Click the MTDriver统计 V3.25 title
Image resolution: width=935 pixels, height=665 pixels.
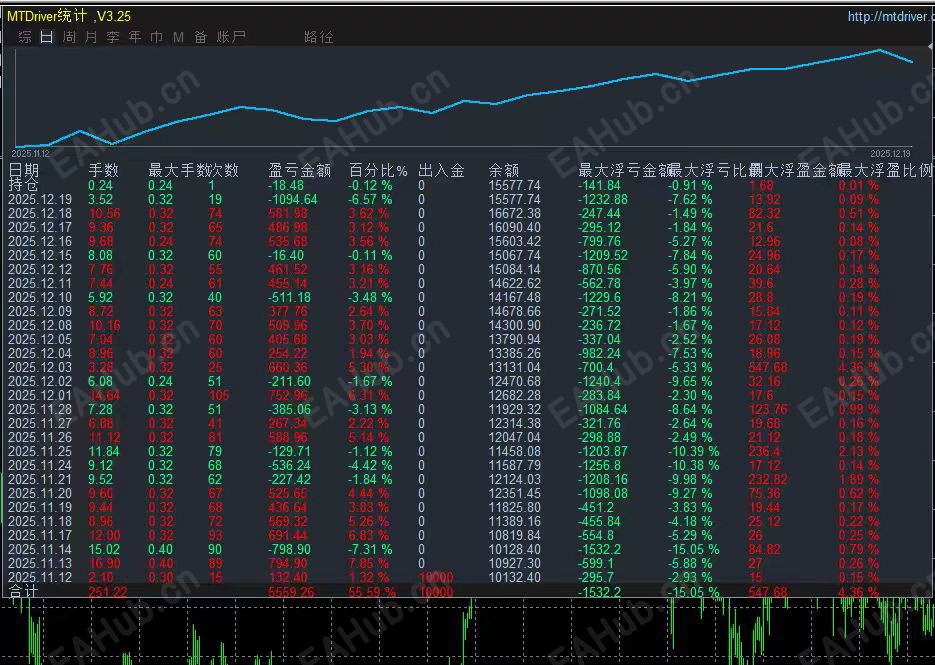click(x=69, y=16)
